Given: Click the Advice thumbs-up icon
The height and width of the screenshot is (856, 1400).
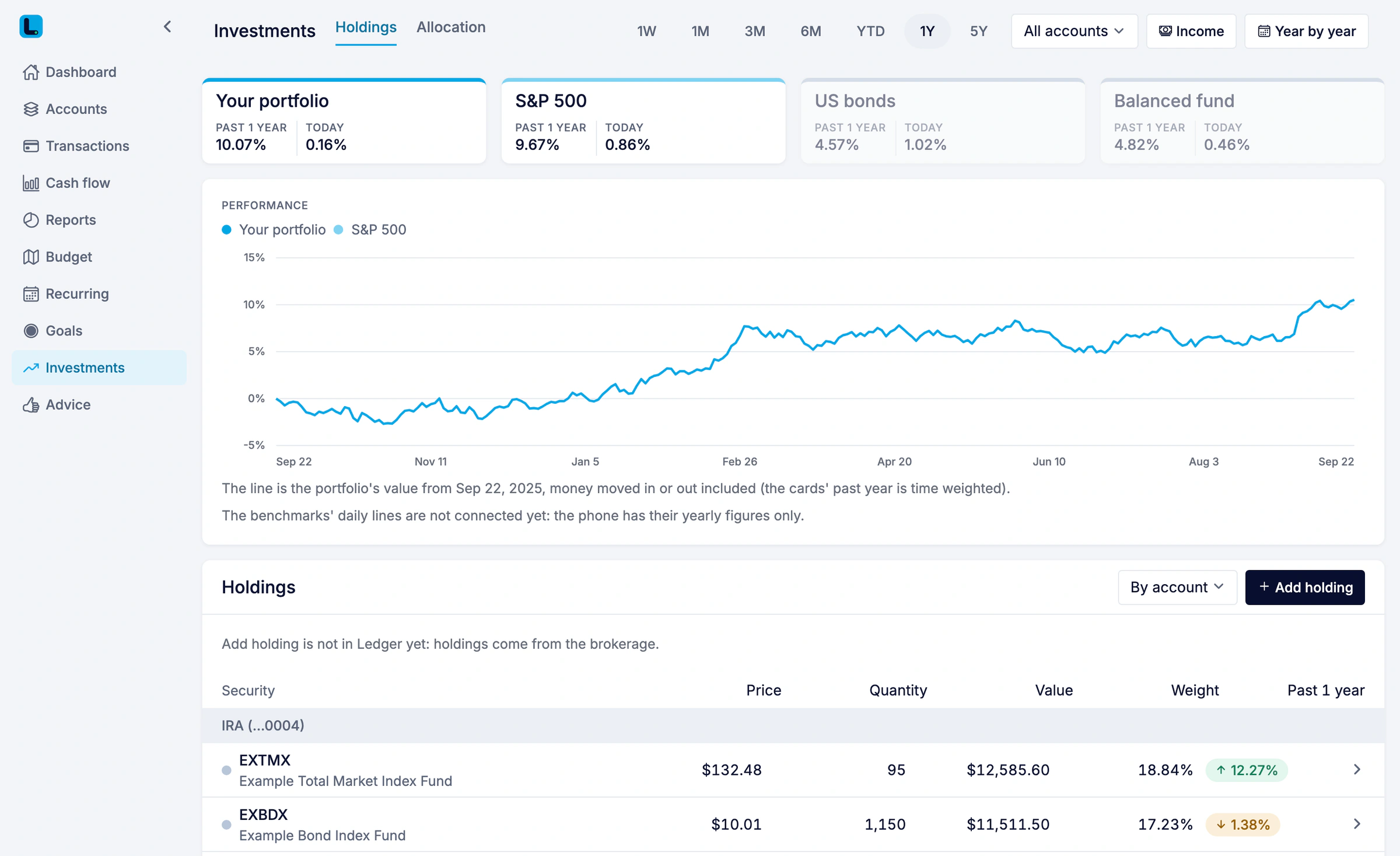Looking at the screenshot, I should click(31, 405).
